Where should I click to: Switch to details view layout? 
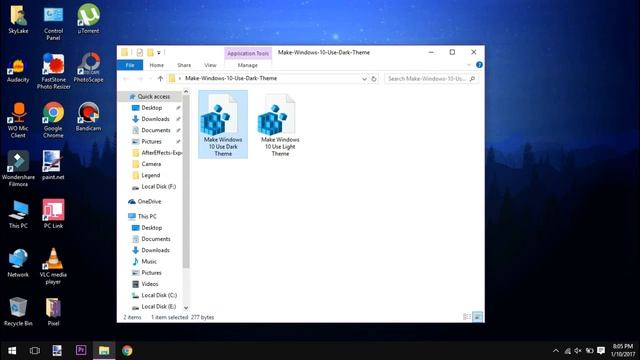(x=467, y=317)
